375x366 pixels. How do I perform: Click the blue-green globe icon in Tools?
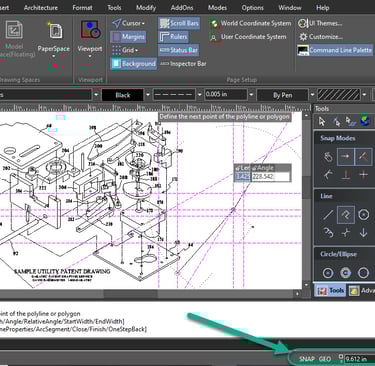coord(365,121)
